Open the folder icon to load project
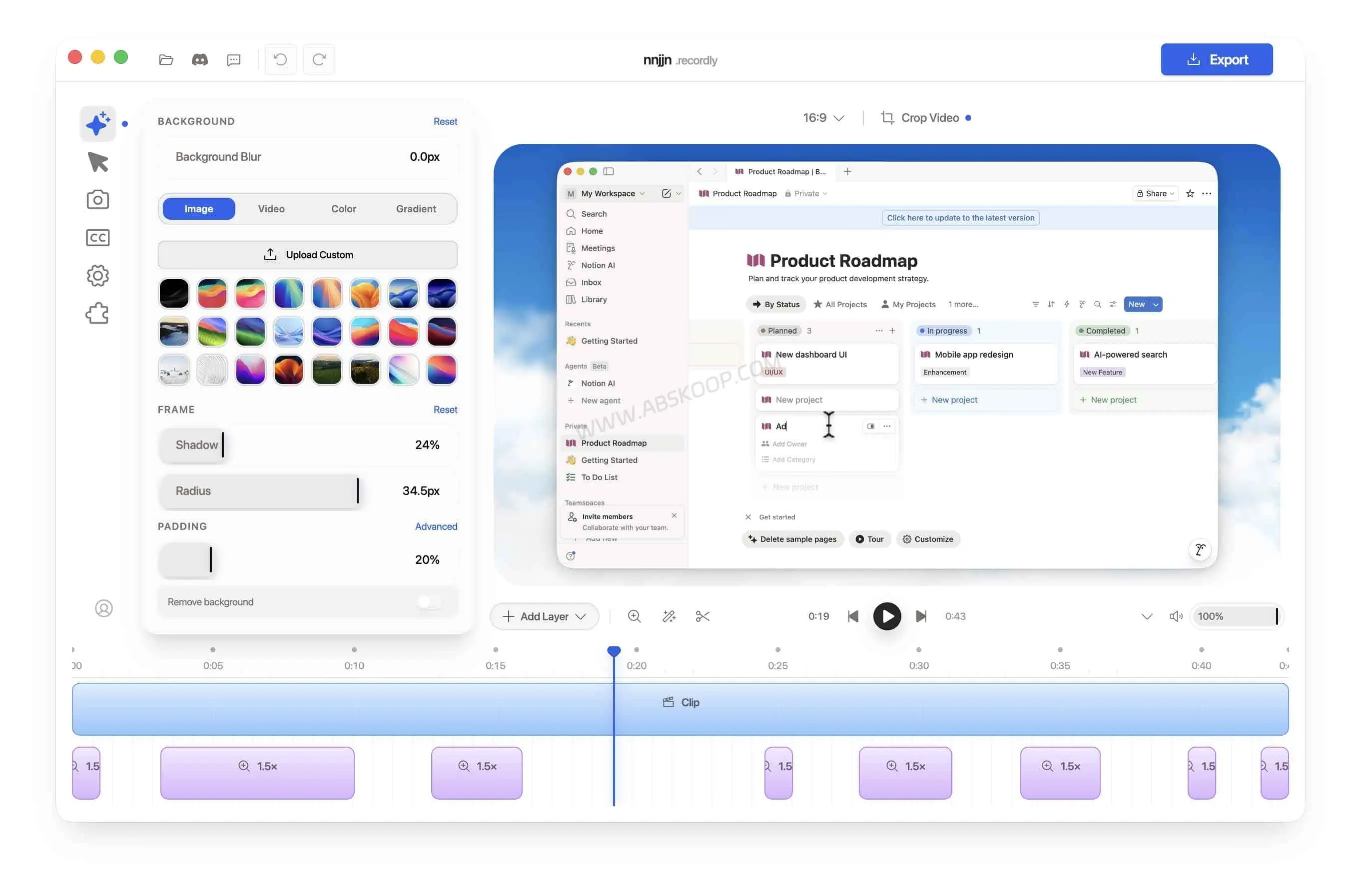This screenshot has width=1361, height=896. tap(166, 59)
